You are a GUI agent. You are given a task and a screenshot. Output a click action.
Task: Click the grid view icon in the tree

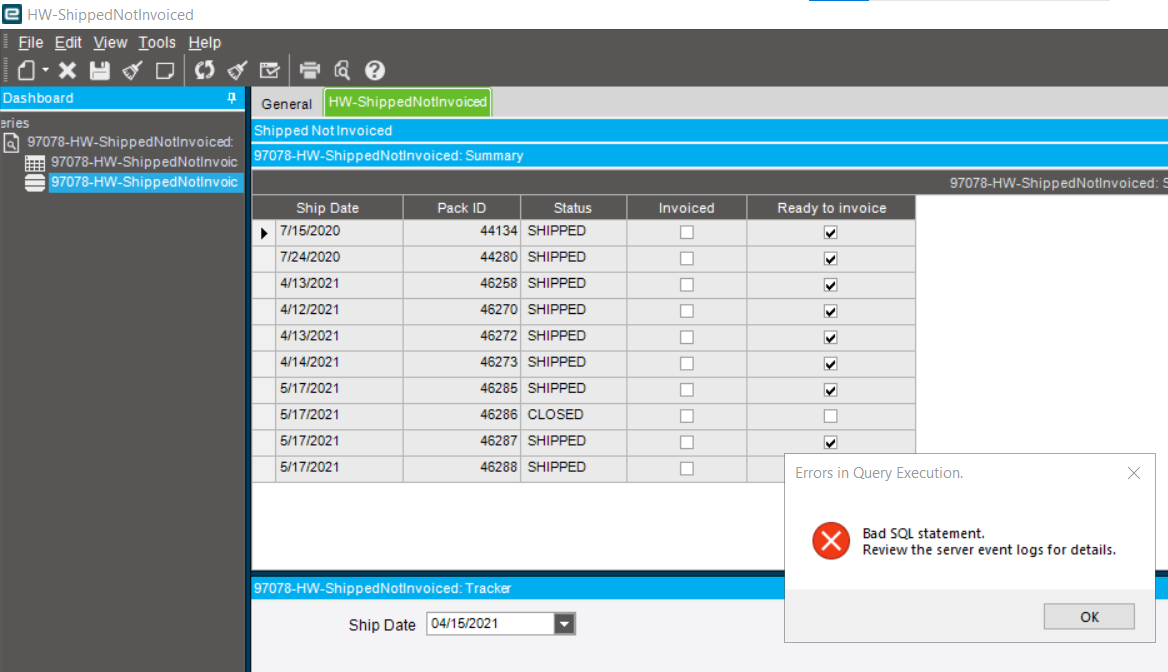[x=35, y=162]
